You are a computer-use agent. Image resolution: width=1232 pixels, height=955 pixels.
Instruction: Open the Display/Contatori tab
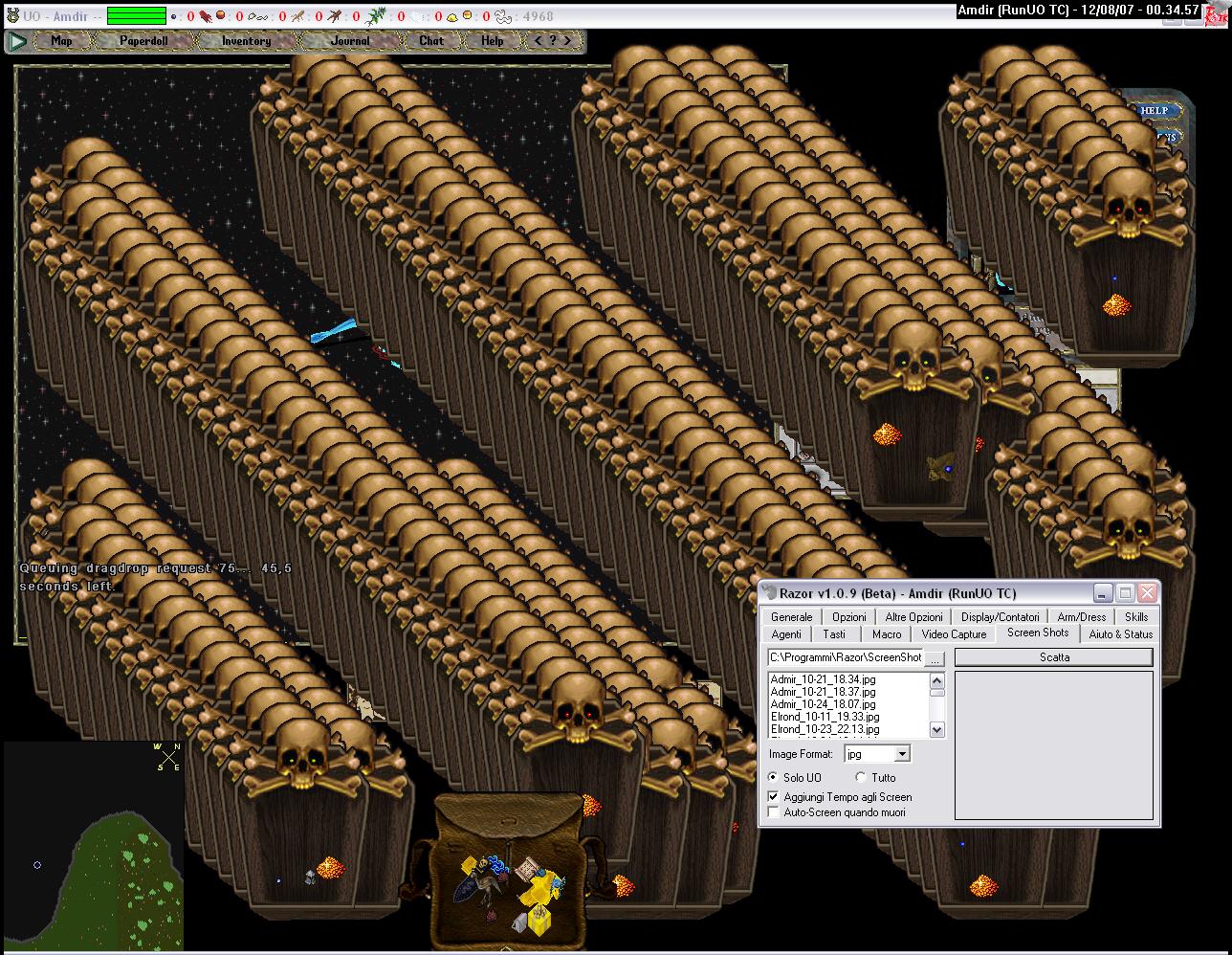1000,617
